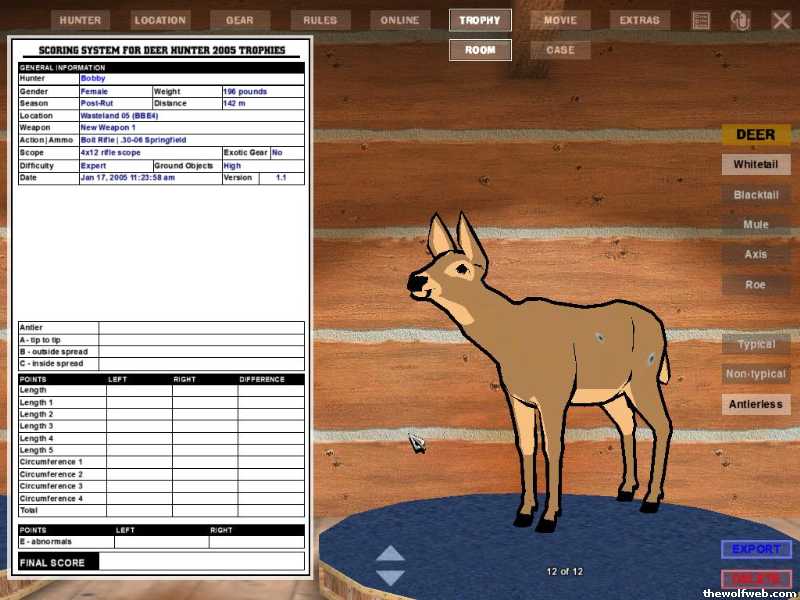Select the Whitetail deer filter
The image size is (800, 600).
point(756,164)
